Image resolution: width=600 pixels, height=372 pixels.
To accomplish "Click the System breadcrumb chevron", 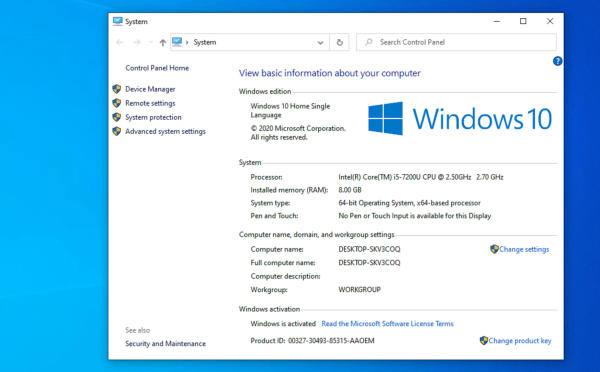I will tap(187, 42).
